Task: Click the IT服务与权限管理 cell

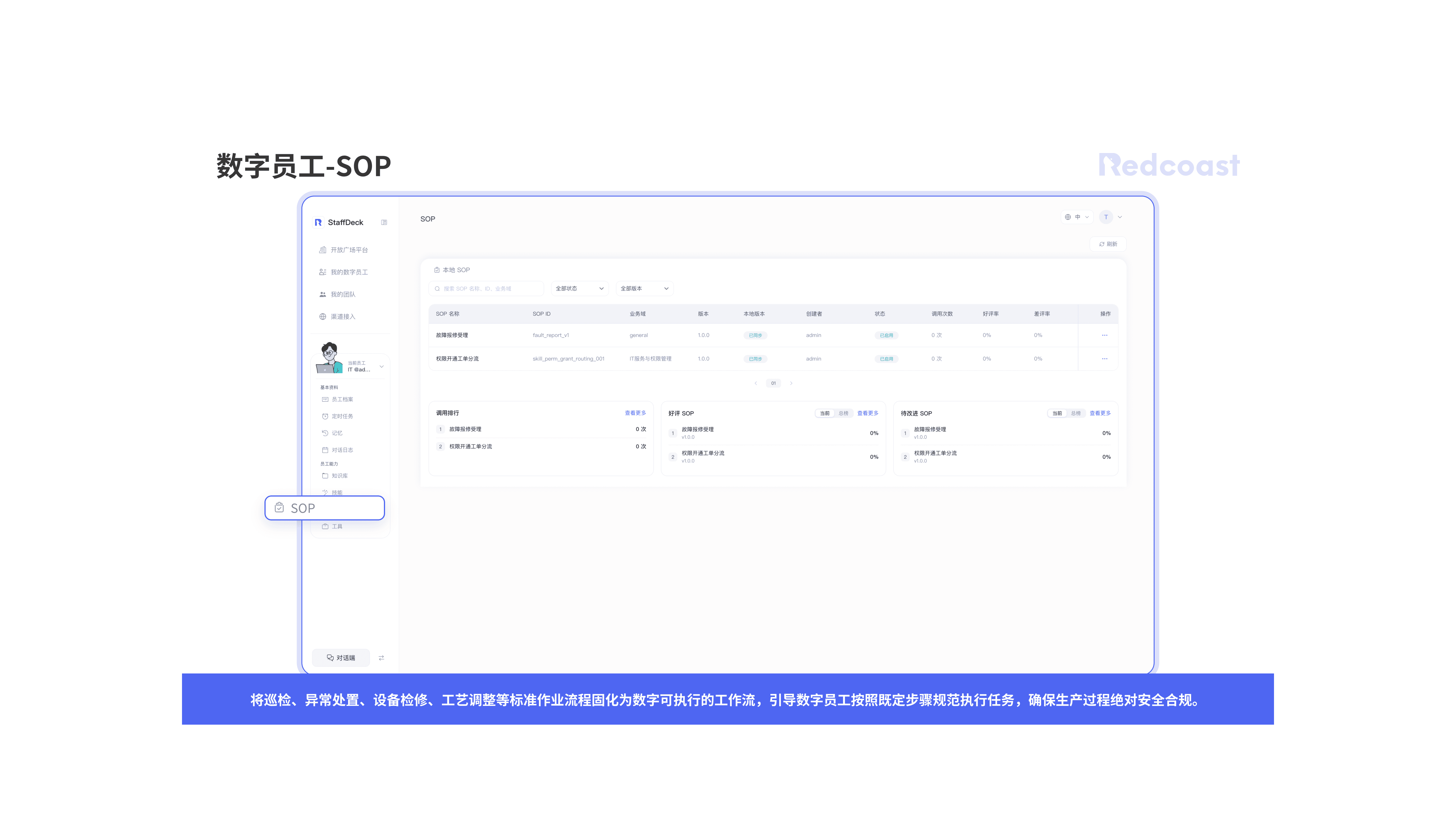Action: click(650, 359)
